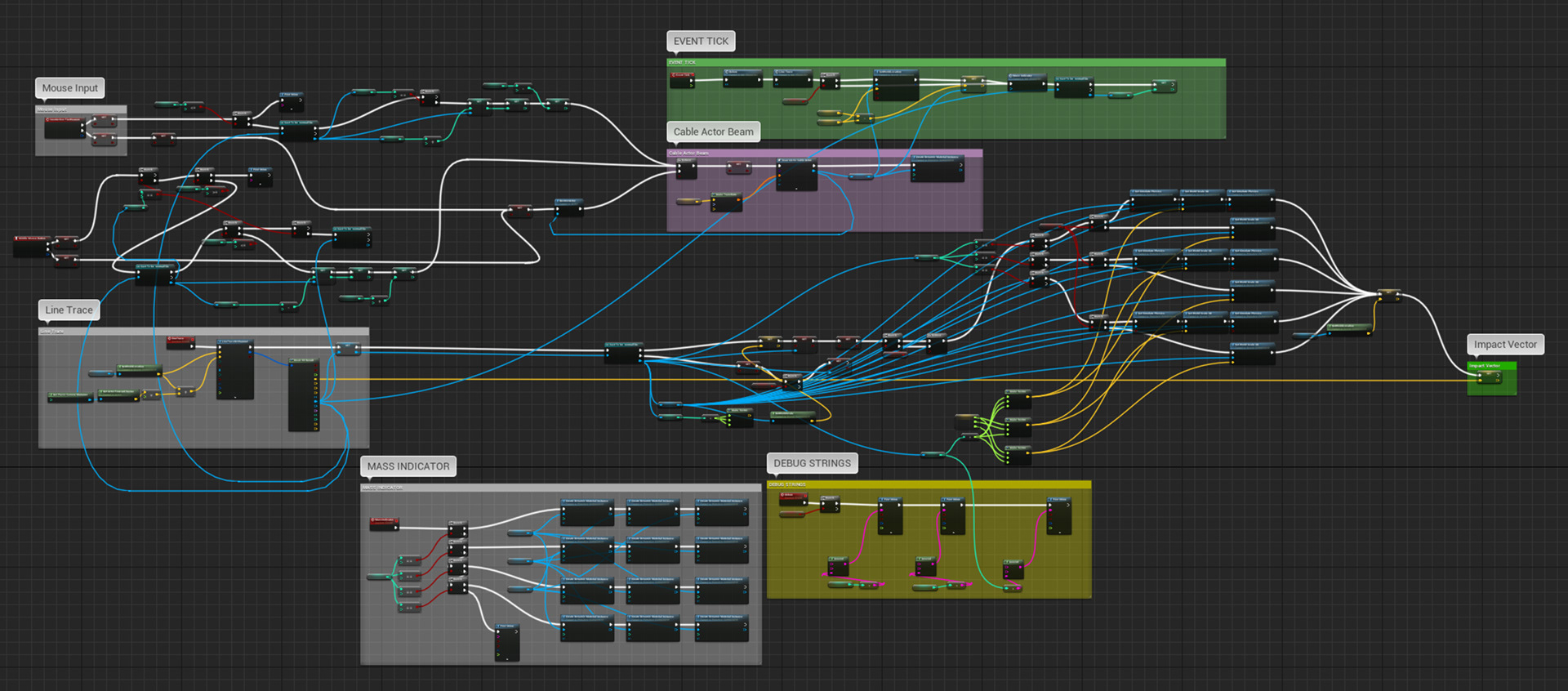The width and height of the screenshot is (1568, 691).
Task: Select the InputAction event node in Mouse Input
Action: click(65, 127)
